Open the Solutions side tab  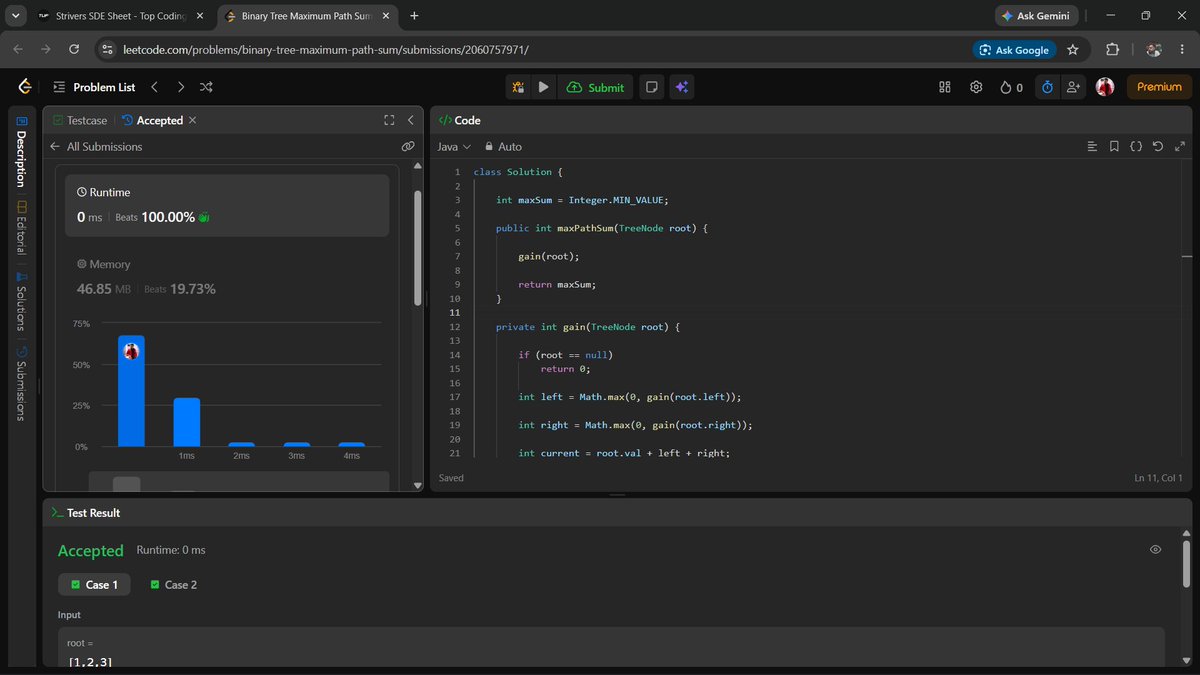[21, 301]
